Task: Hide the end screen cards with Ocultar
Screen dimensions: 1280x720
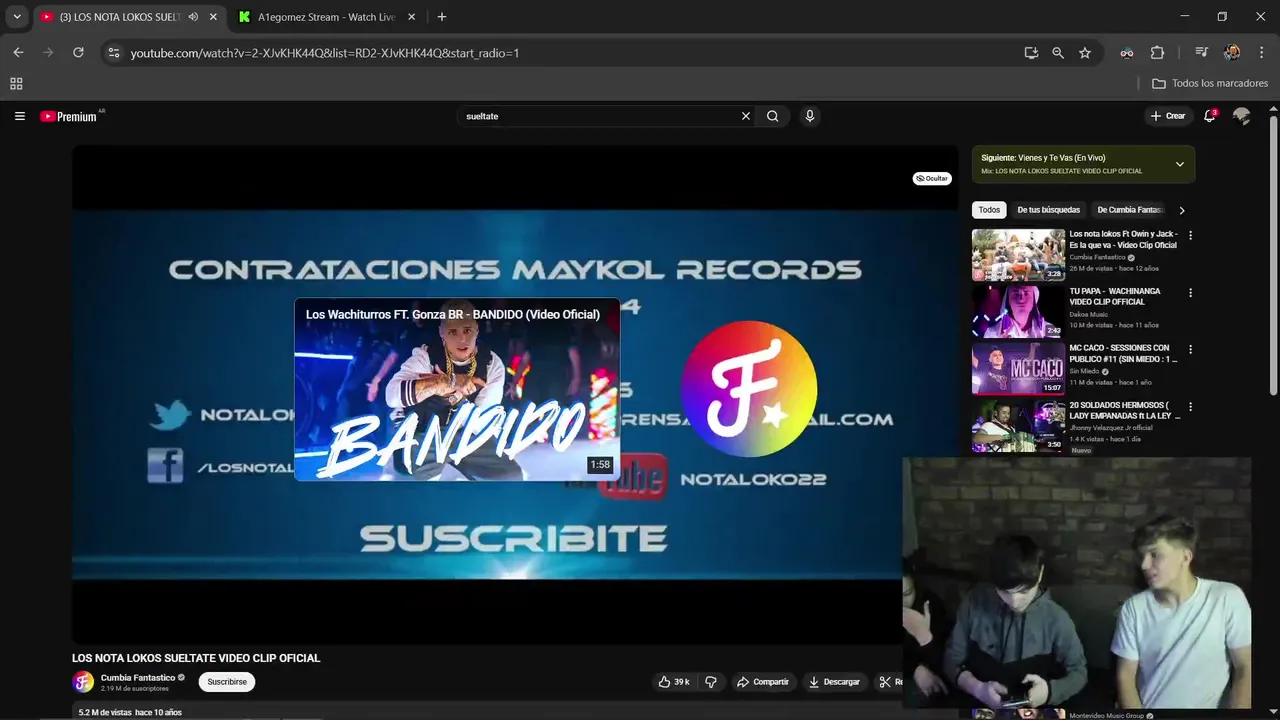Action: pos(932,178)
